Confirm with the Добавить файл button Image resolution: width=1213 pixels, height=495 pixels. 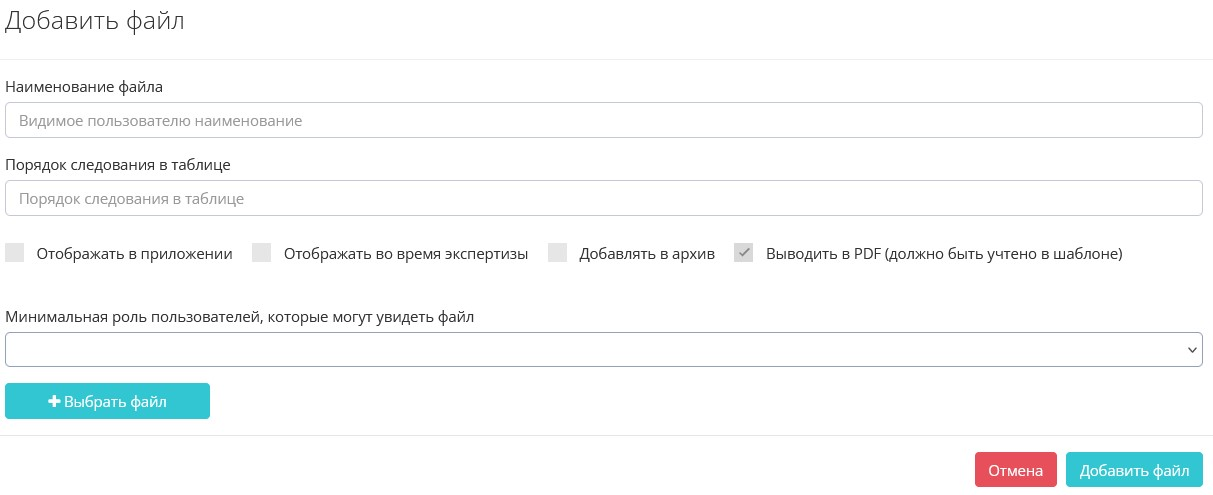click(1134, 470)
